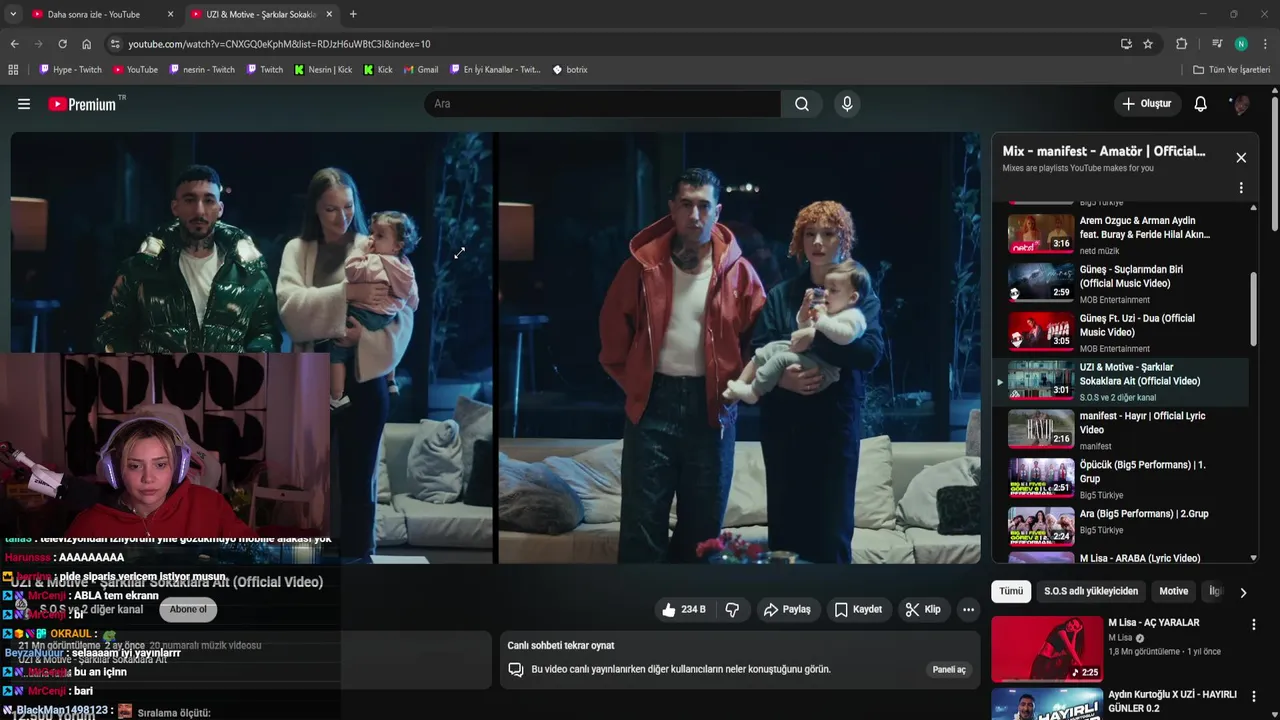Image resolution: width=1280 pixels, height=720 pixels.
Task: Open the Chrome three-dot menu
Action: coord(1265,44)
